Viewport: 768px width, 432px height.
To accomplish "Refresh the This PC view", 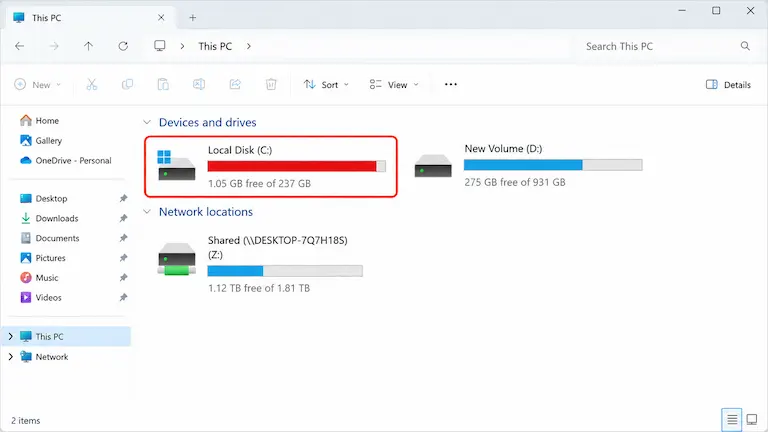I will click(x=123, y=46).
